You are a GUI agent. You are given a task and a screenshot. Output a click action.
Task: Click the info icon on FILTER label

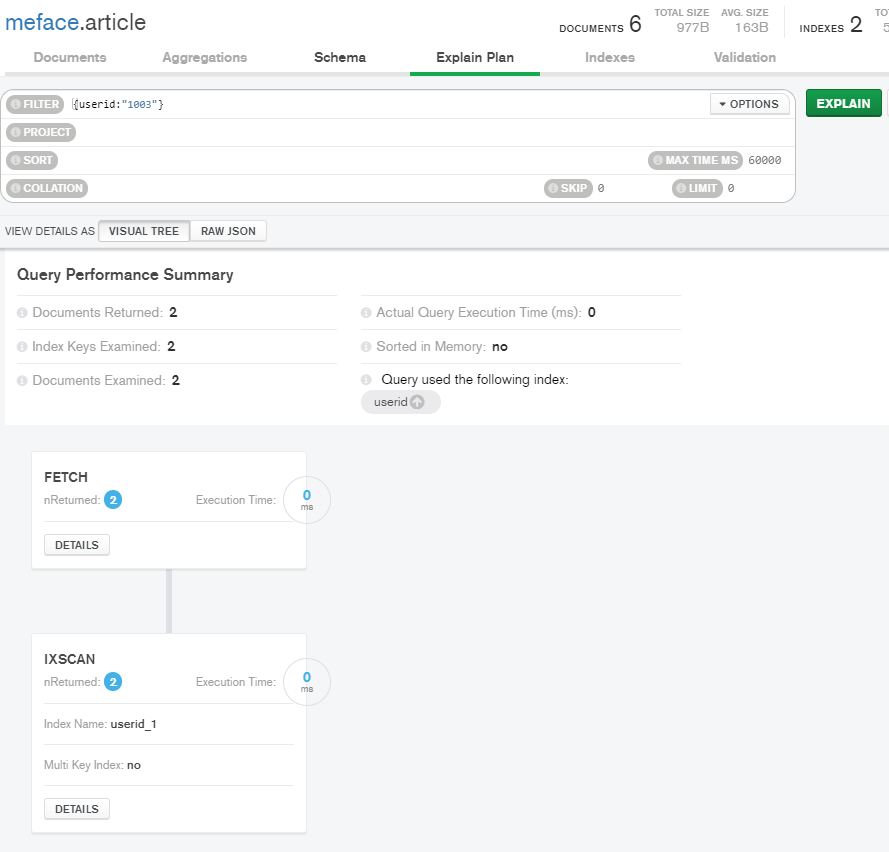point(15,104)
